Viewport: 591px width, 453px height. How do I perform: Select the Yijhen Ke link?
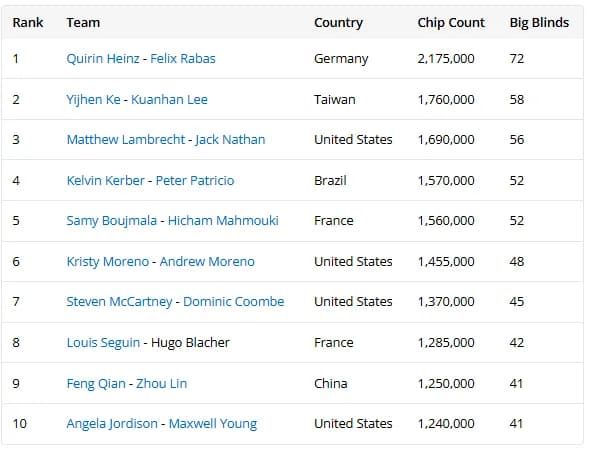click(93, 100)
